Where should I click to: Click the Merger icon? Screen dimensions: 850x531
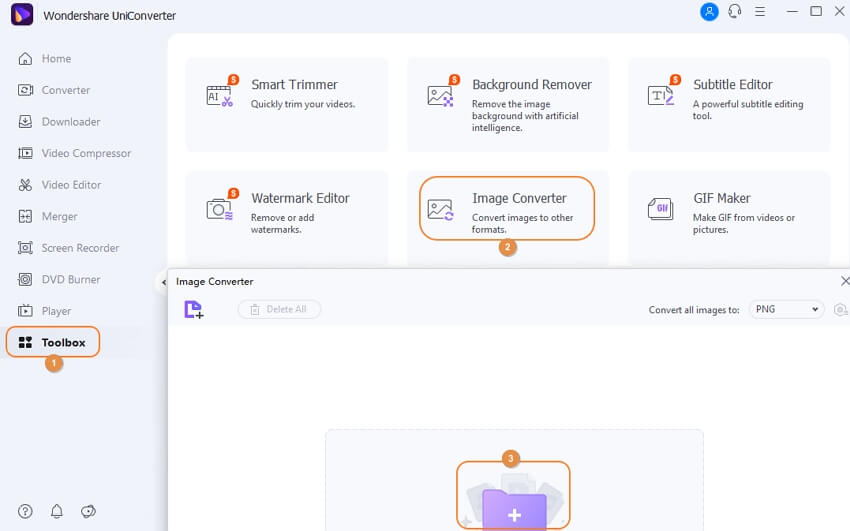pyautogui.click(x=25, y=216)
